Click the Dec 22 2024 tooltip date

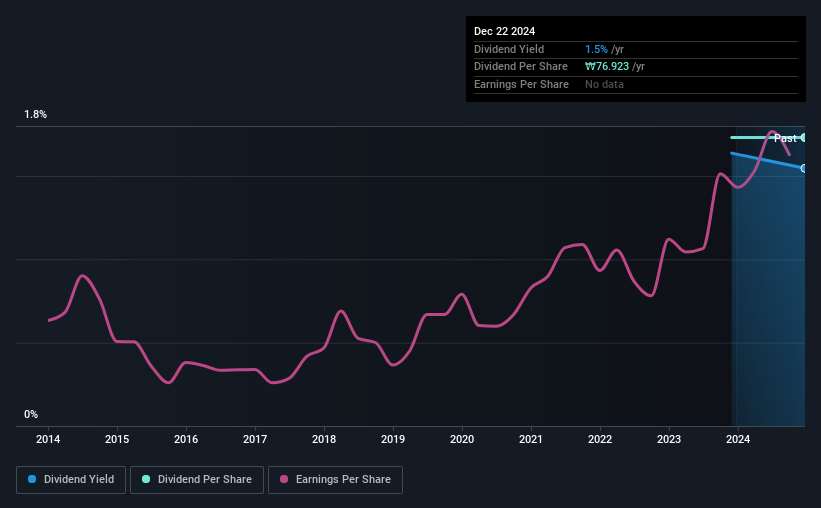(504, 31)
